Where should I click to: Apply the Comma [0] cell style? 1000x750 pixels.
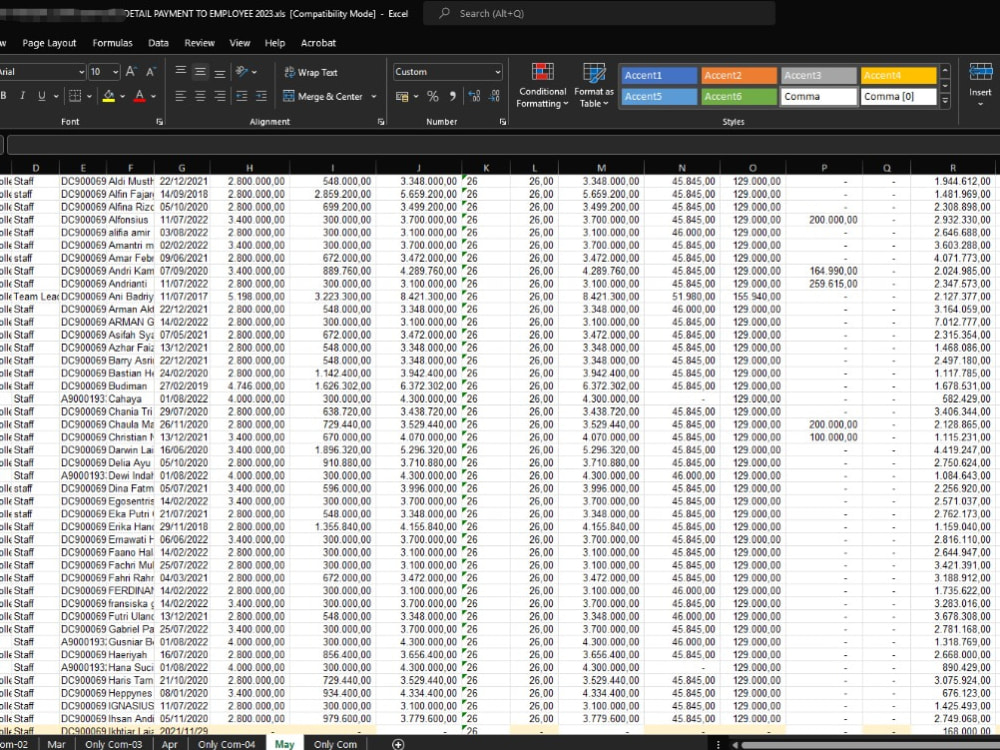coord(898,96)
